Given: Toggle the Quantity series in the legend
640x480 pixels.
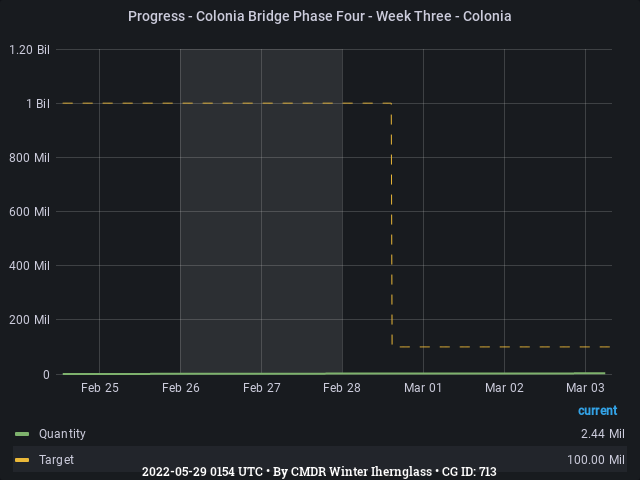Looking at the screenshot, I should (x=62, y=433).
